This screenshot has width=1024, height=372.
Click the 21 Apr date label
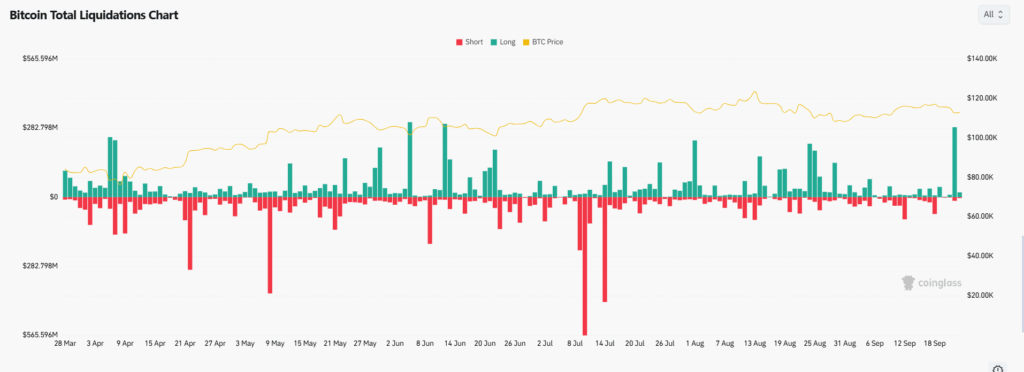click(185, 343)
